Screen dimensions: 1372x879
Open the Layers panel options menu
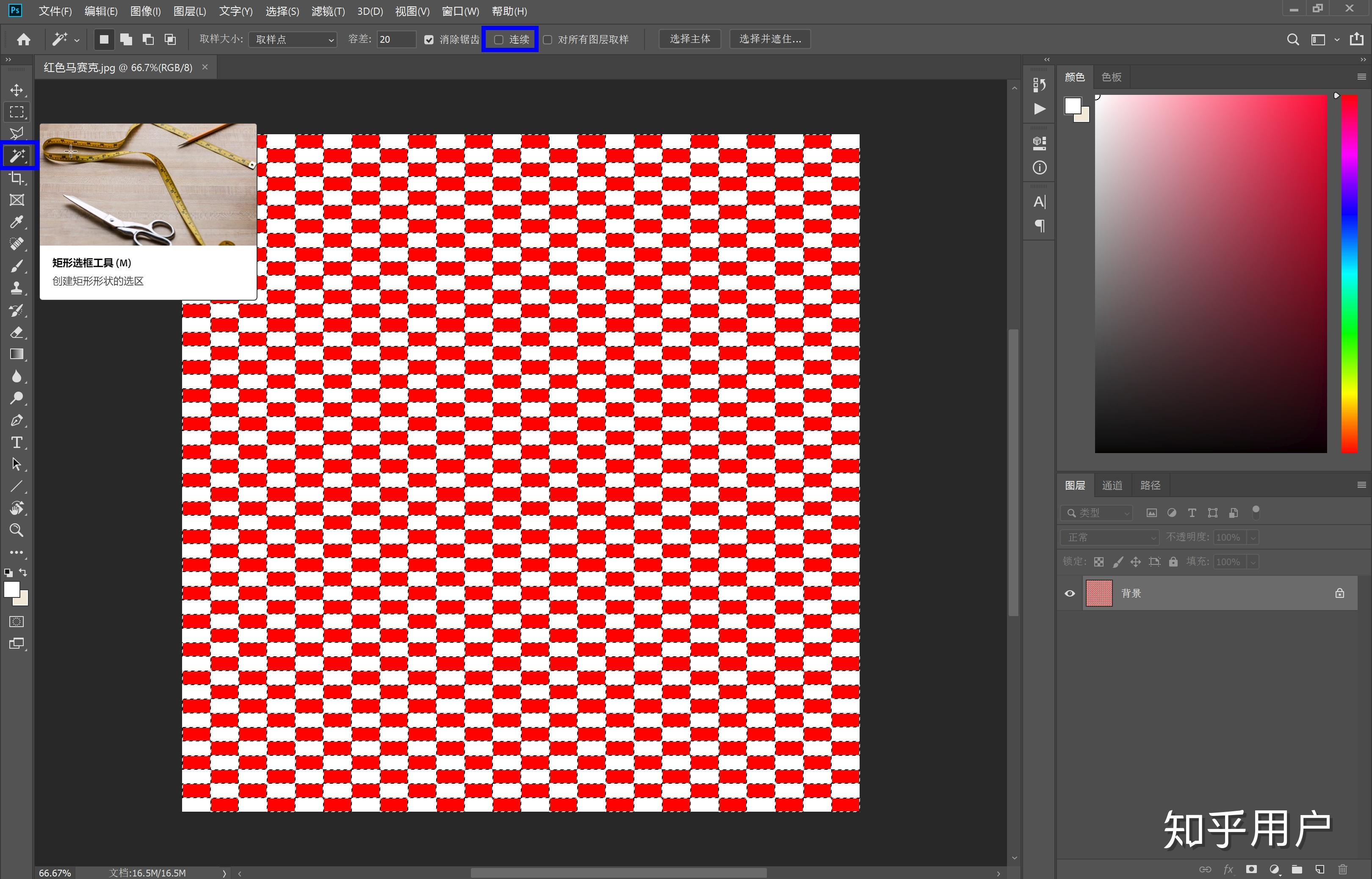pyautogui.click(x=1362, y=485)
